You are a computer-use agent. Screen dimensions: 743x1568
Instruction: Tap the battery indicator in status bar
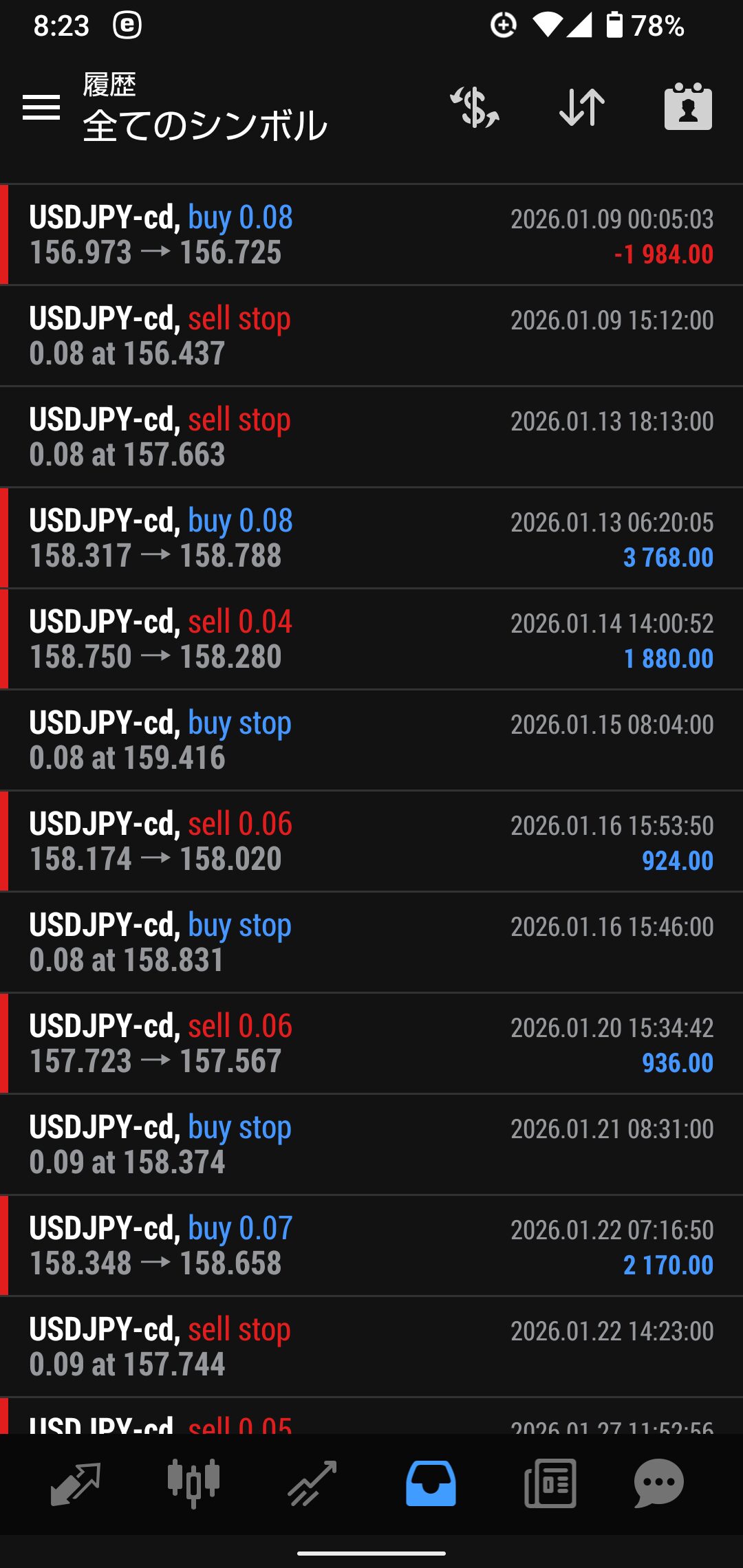[614, 25]
